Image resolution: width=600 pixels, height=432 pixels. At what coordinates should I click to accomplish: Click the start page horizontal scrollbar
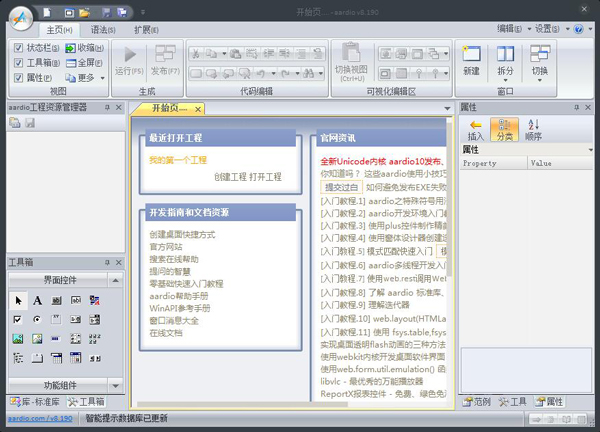tap(243, 404)
